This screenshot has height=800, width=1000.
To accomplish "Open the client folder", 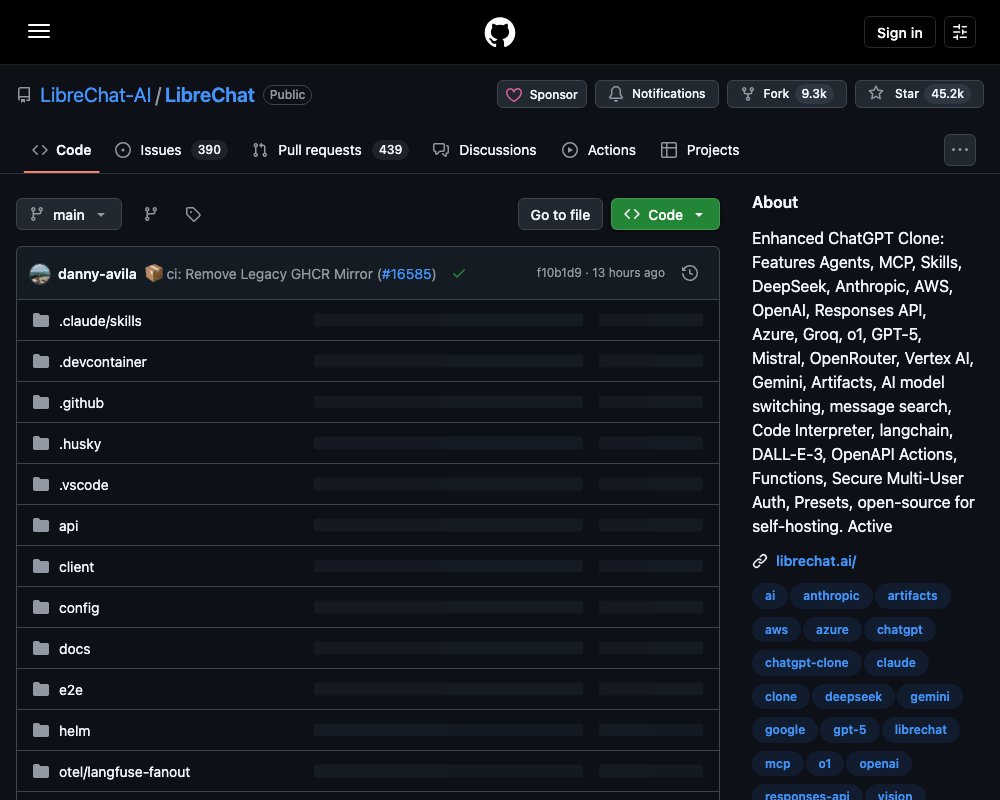I will tap(76, 567).
